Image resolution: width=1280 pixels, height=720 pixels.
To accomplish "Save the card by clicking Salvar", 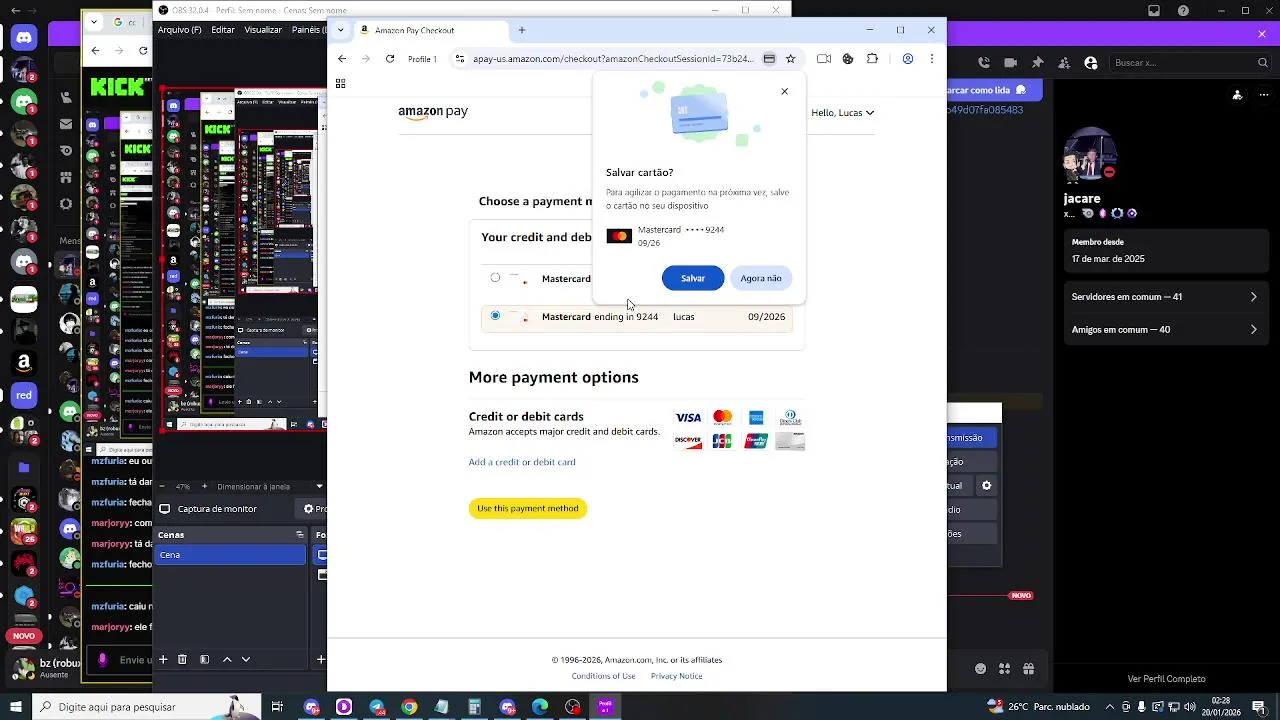I will point(693,278).
